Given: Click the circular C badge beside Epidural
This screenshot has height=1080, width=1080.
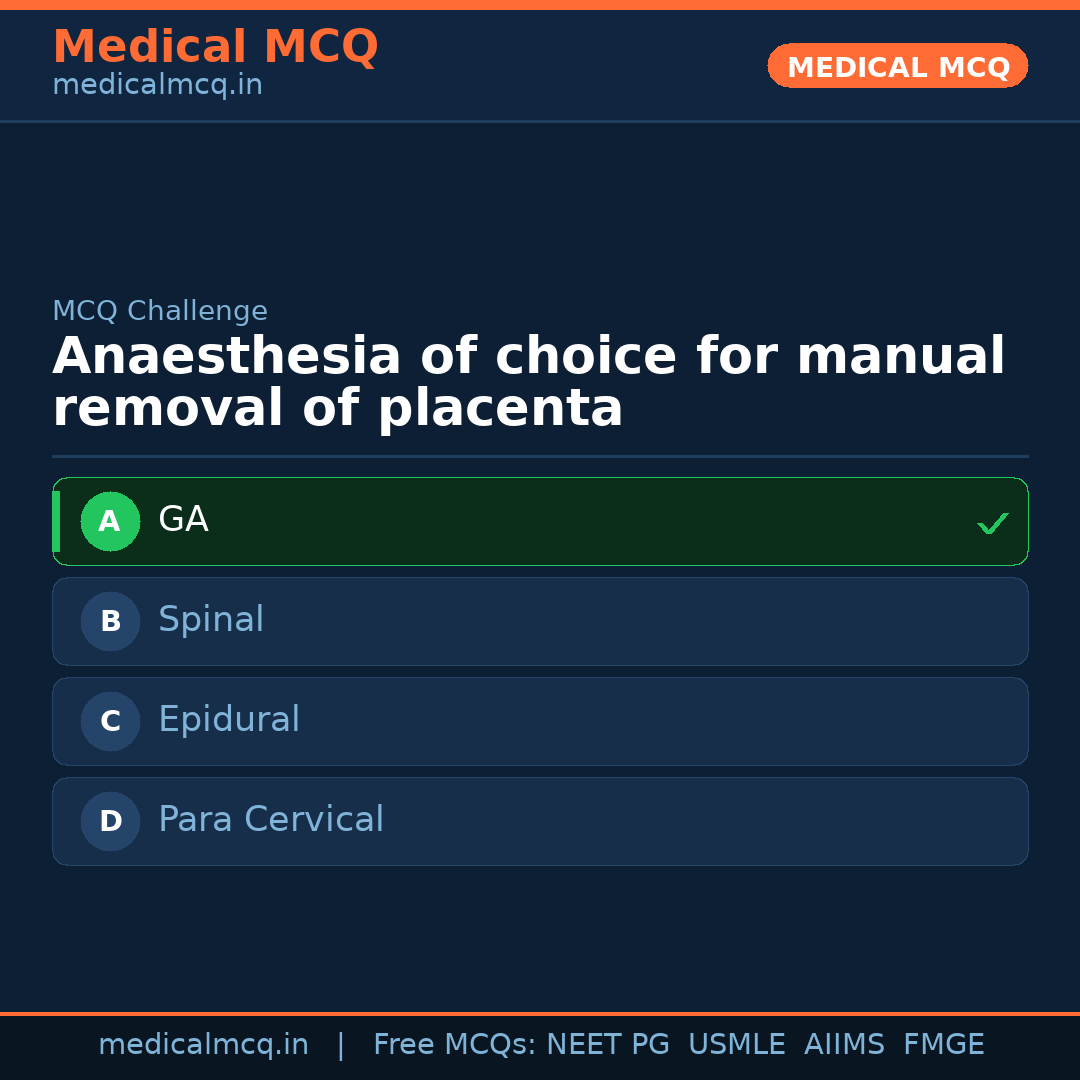Looking at the screenshot, I should (110, 721).
